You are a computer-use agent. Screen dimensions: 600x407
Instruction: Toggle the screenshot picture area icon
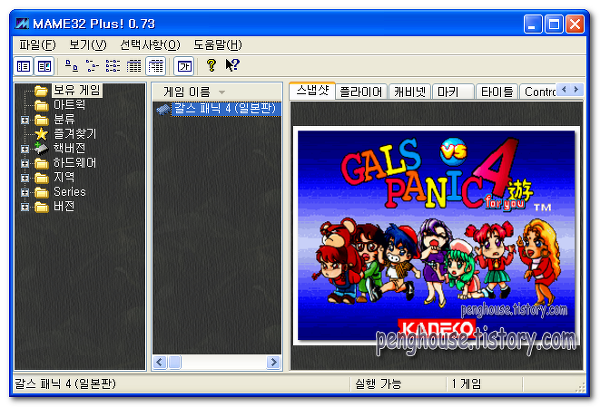coord(44,67)
